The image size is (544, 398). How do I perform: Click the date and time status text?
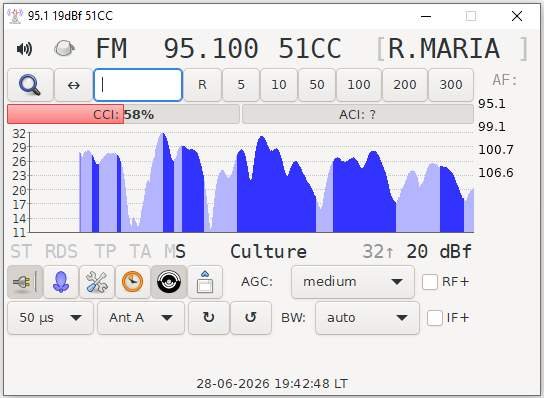(272, 384)
